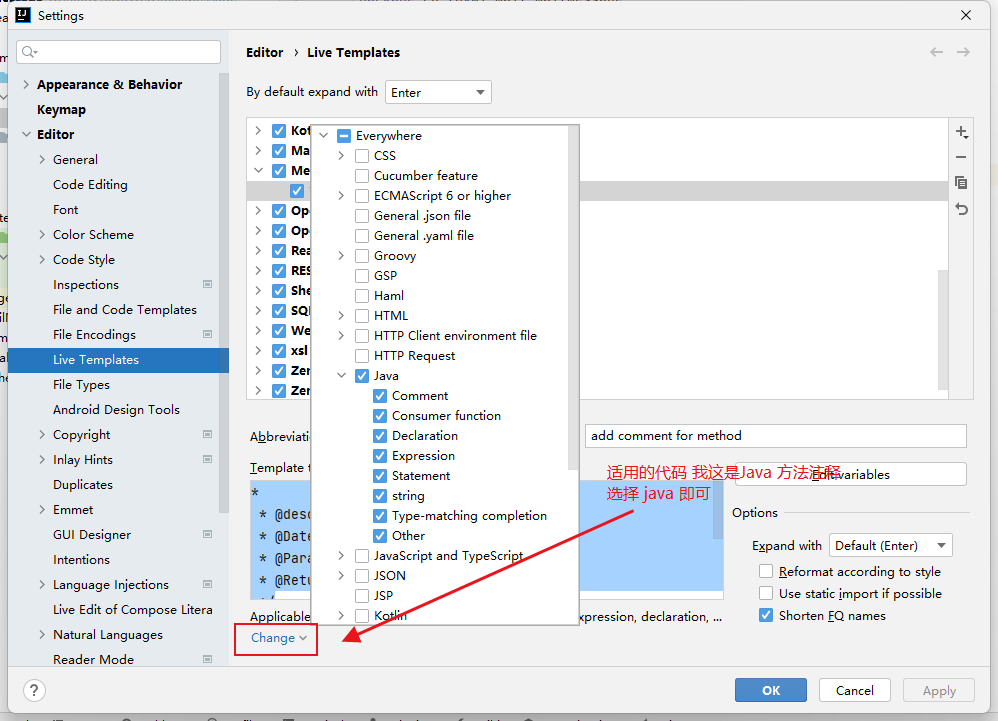Uncheck the Java context checkbox

pyautogui.click(x=362, y=376)
